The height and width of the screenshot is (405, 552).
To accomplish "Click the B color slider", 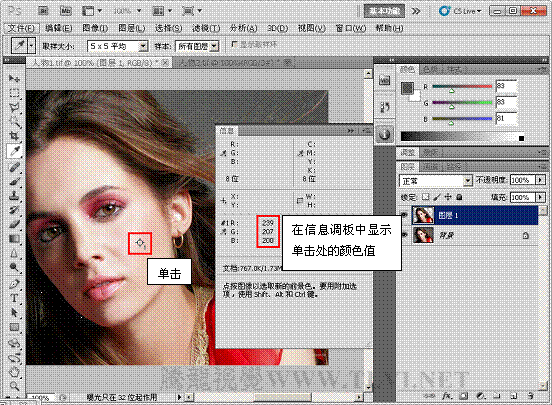I will [x=462, y=119].
